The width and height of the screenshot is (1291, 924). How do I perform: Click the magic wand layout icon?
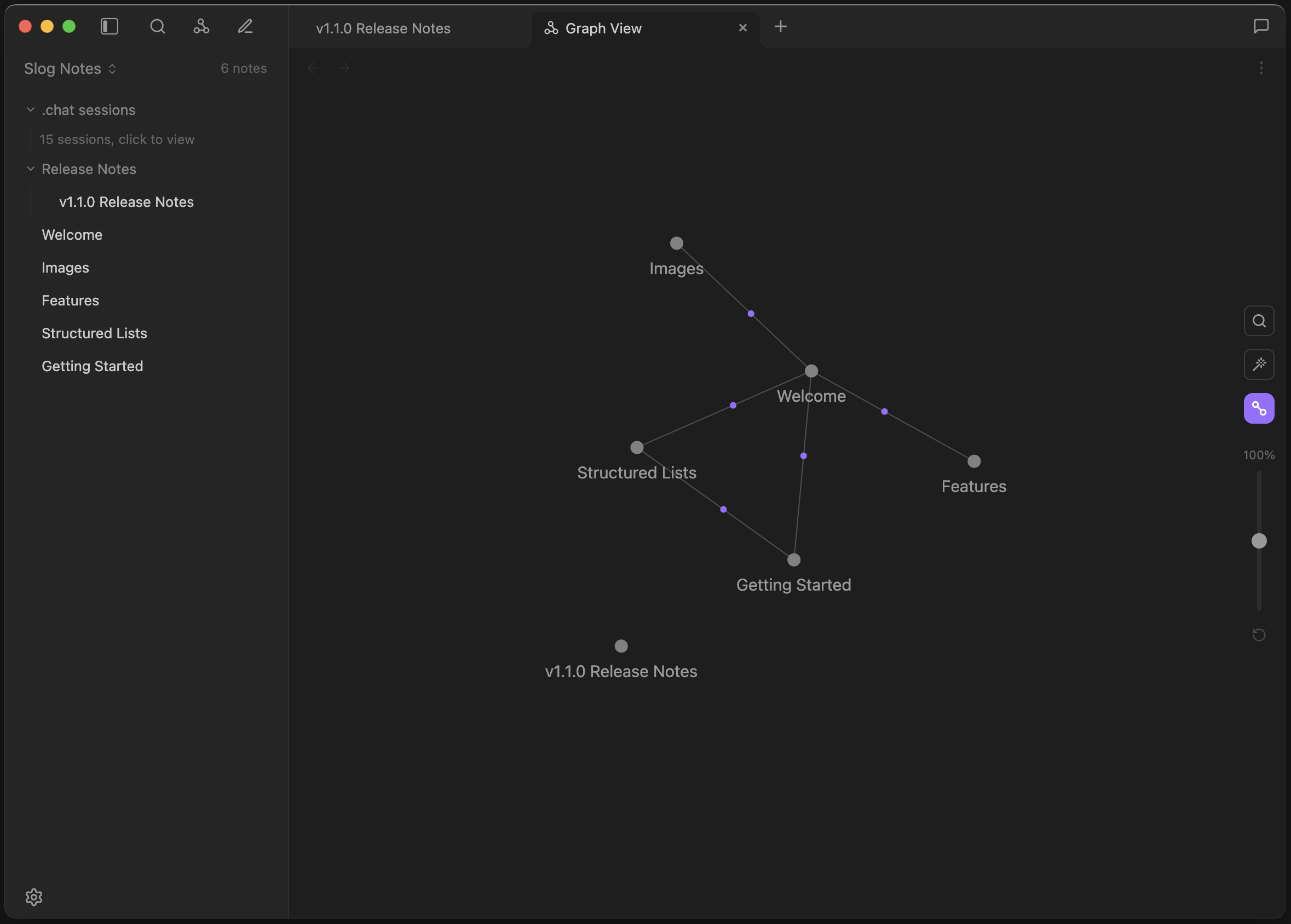click(x=1259, y=364)
